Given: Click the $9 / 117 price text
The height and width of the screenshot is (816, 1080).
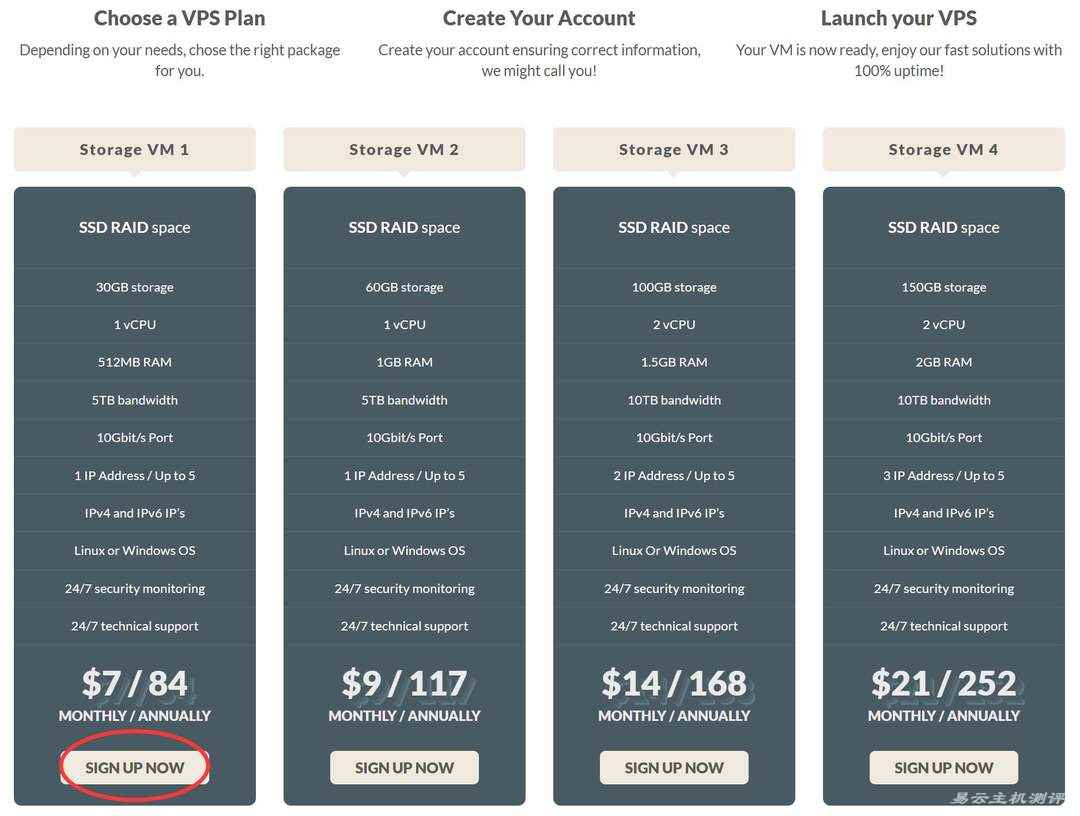Looking at the screenshot, I should [404, 684].
